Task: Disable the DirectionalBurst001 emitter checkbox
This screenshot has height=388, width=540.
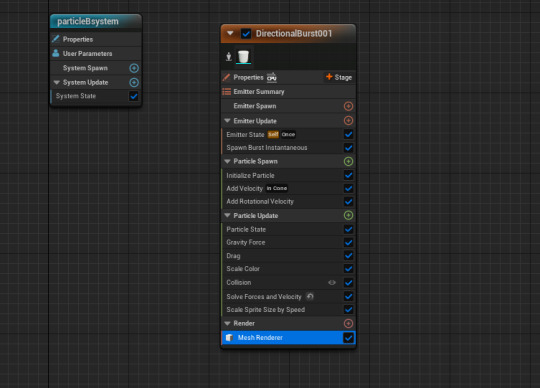Action: tap(246, 34)
